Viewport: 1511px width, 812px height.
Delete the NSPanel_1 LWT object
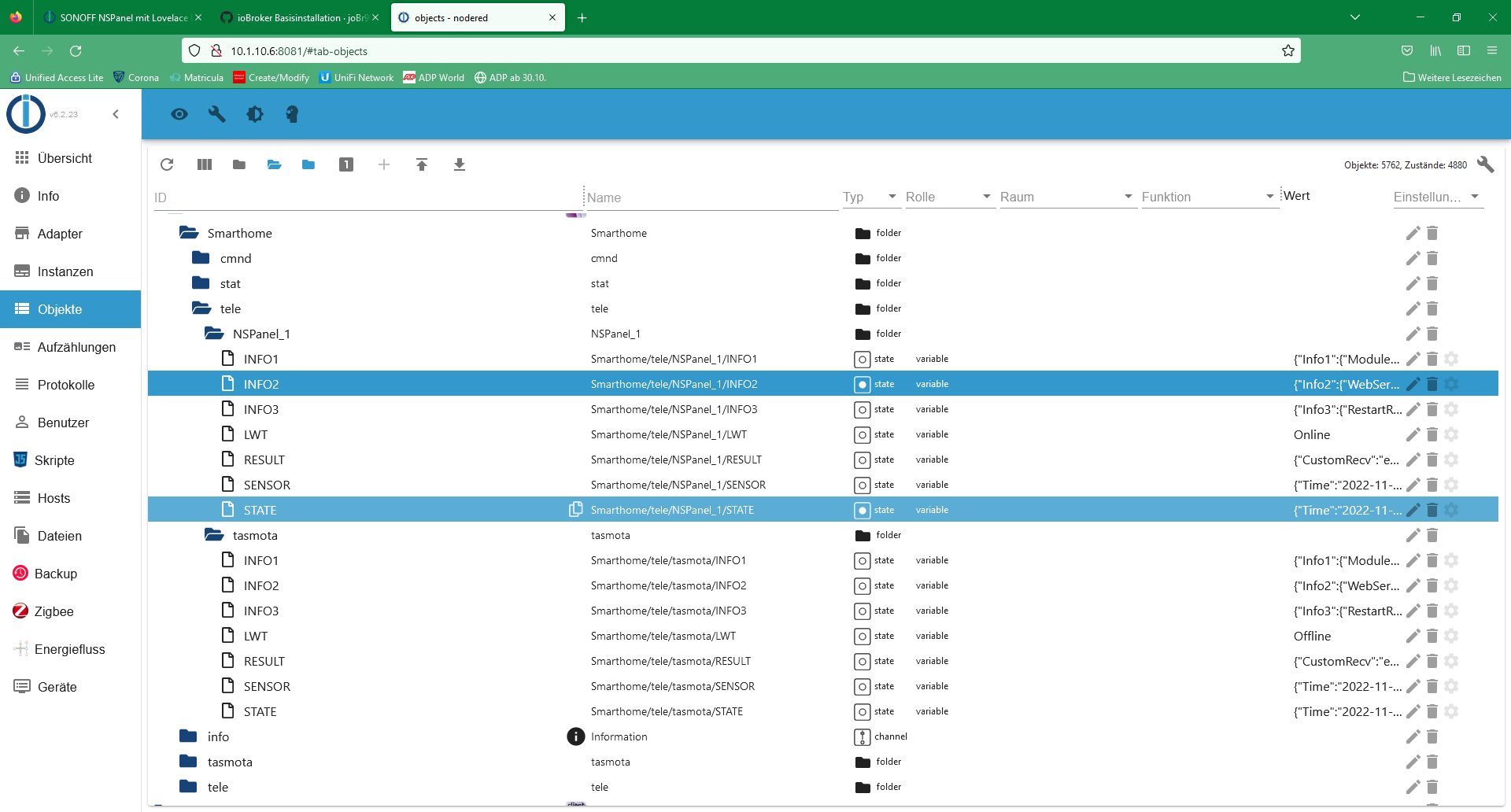pyautogui.click(x=1432, y=434)
